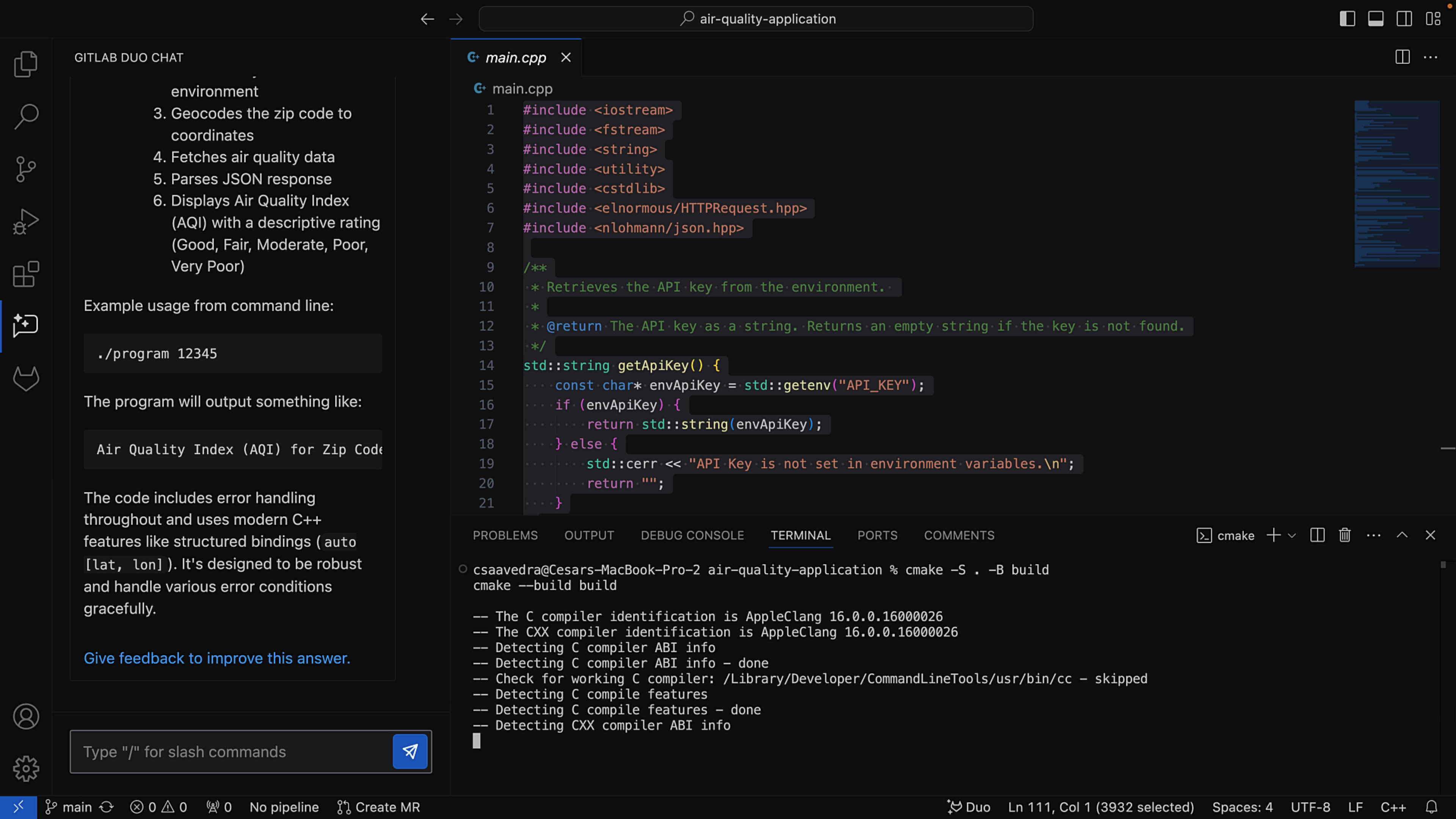Open the Search view in activity bar
The width and height of the screenshot is (1456, 819).
(x=25, y=116)
